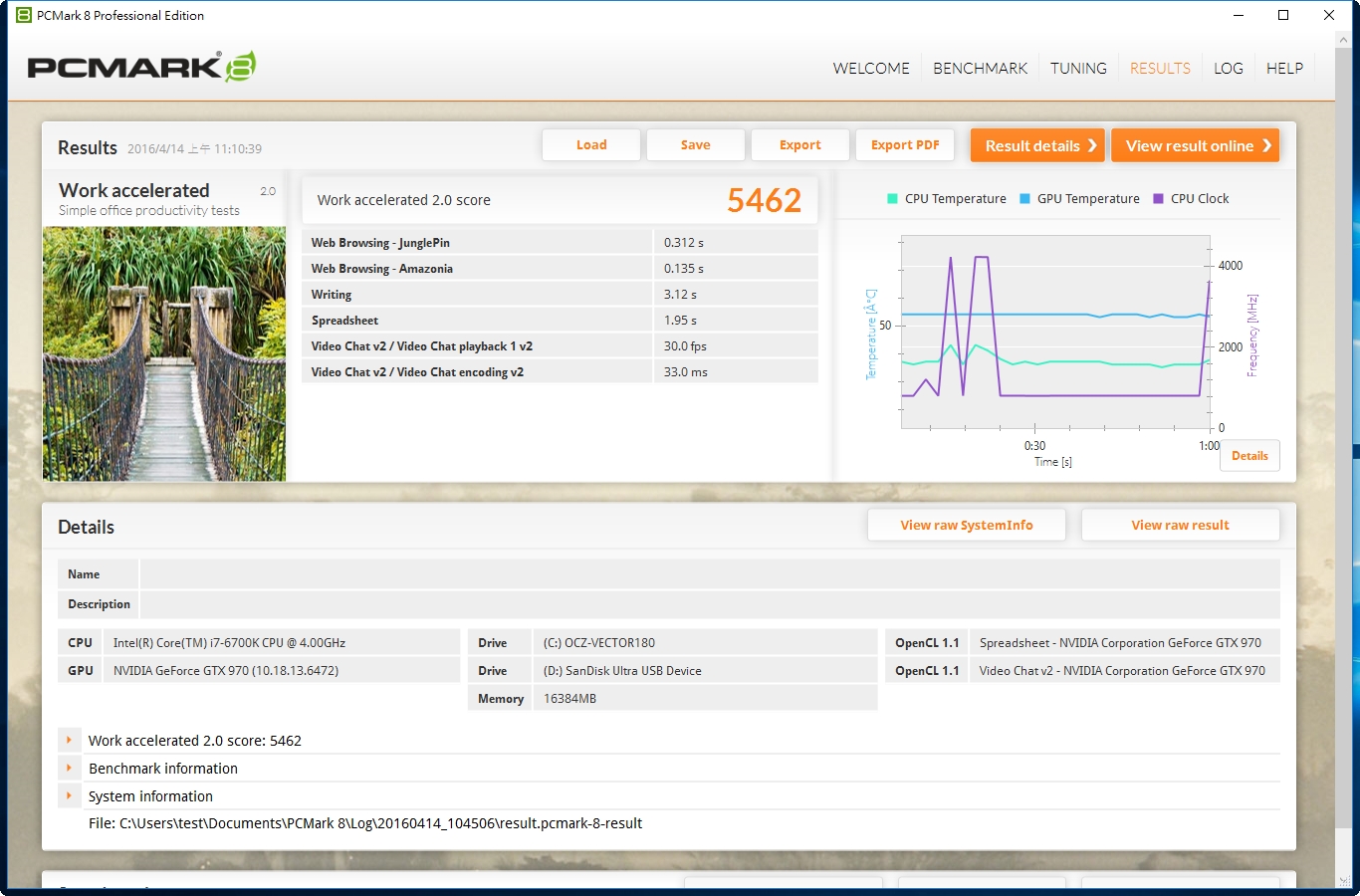The height and width of the screenshot is (896, 1360).
Task: Click the Description input field
Action: coord(710,604)
